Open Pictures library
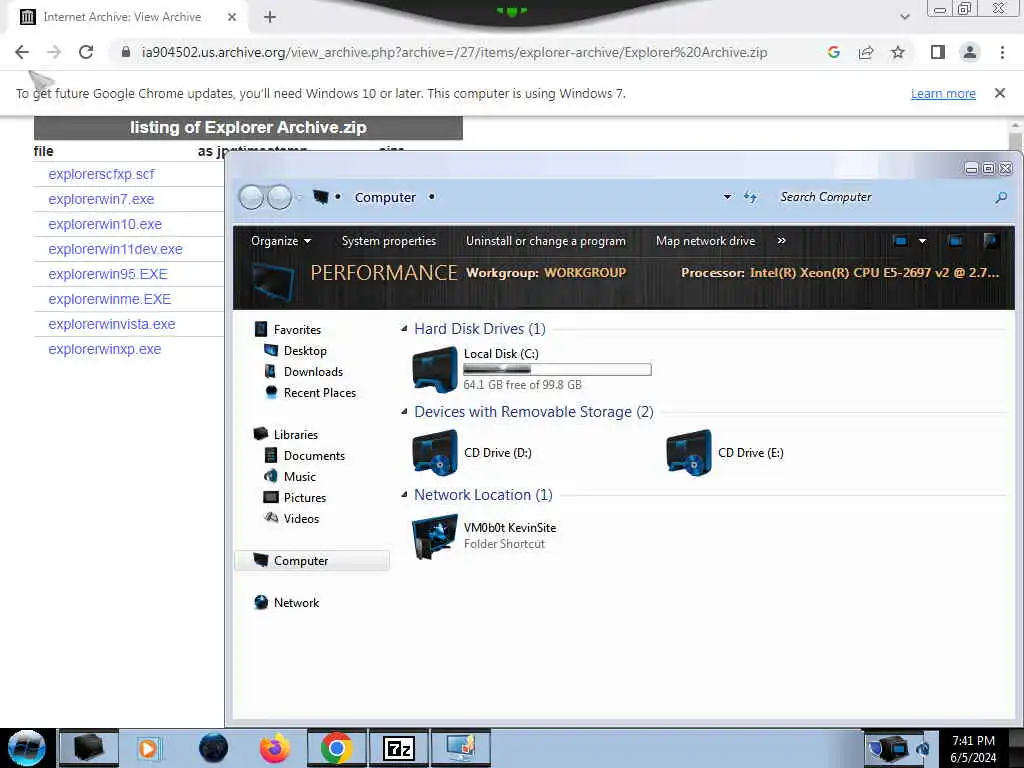This screenshot has width=1024, height=768. tap(305, 498)
